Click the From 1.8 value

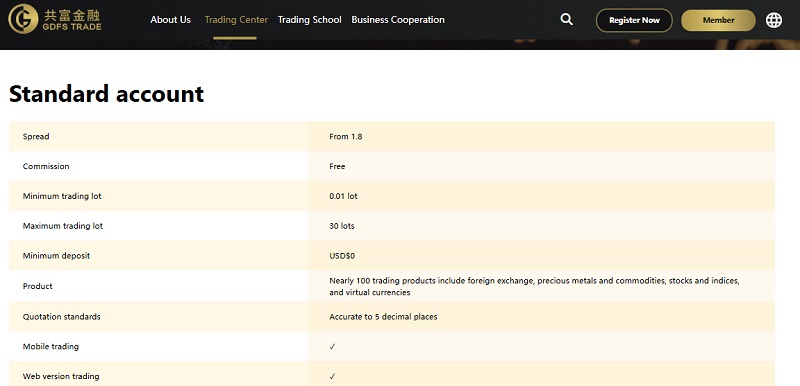tap(345, 137)
